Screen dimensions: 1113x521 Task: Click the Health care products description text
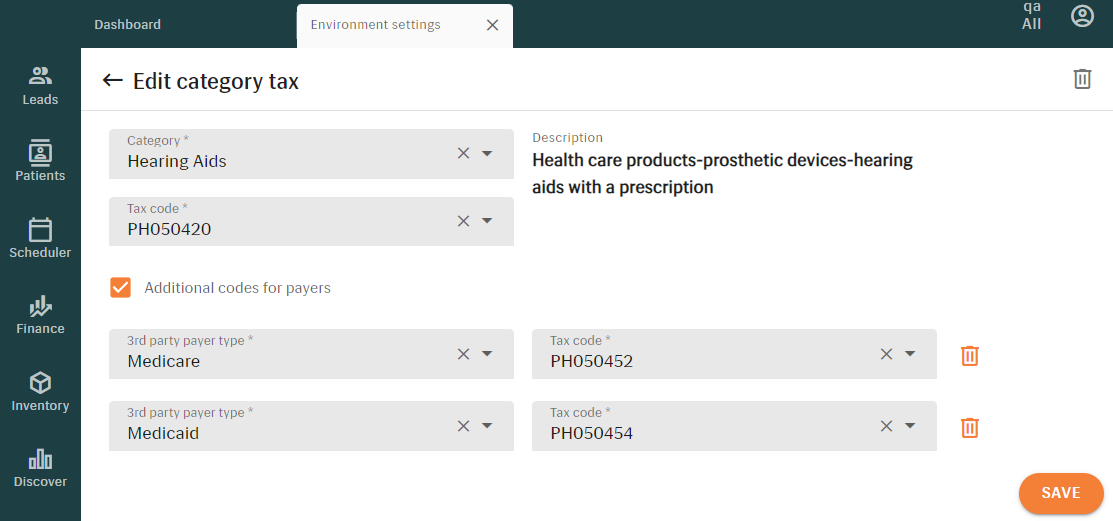pos(723,173)
